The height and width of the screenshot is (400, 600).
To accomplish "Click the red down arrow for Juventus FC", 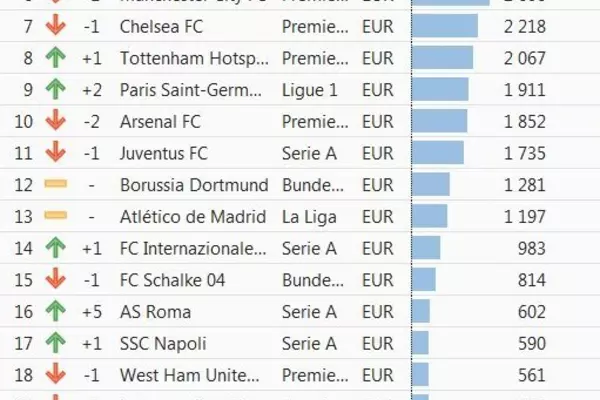I will (x=55, y=153).
